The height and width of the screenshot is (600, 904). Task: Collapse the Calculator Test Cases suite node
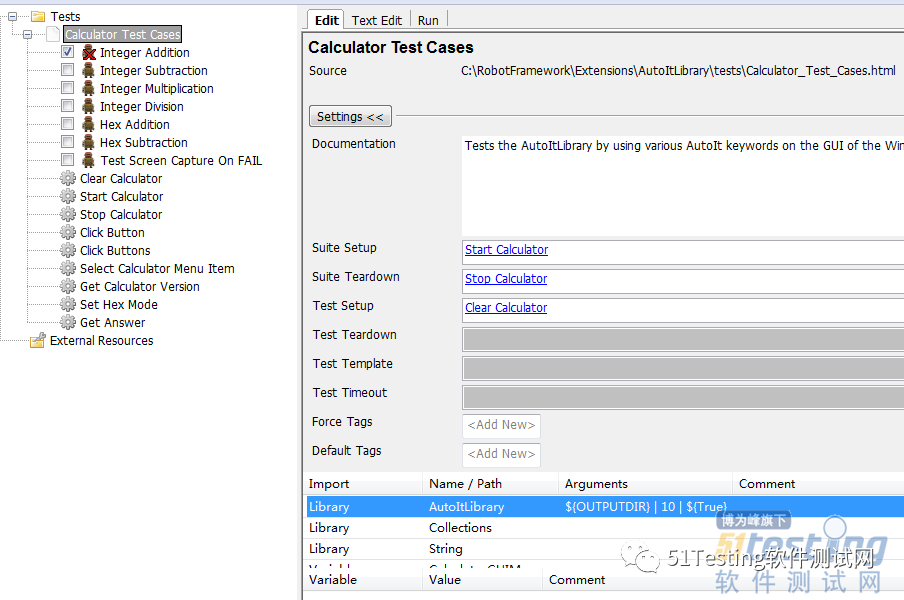coord(28,35)
